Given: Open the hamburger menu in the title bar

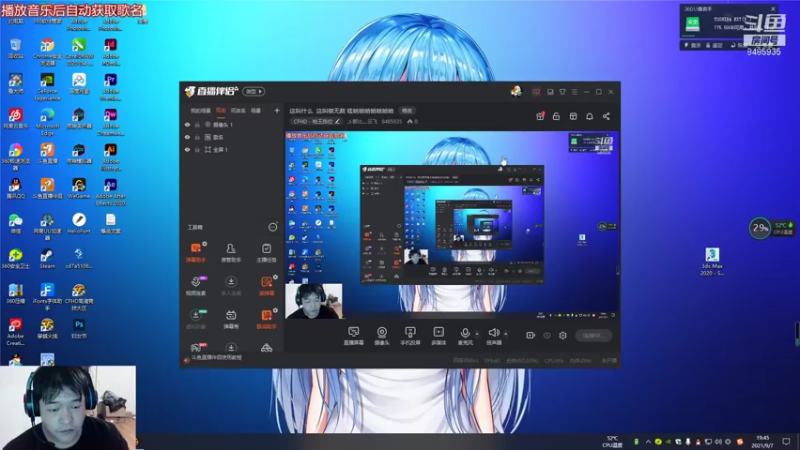Looking at the screenshot, I should (574, 92).
